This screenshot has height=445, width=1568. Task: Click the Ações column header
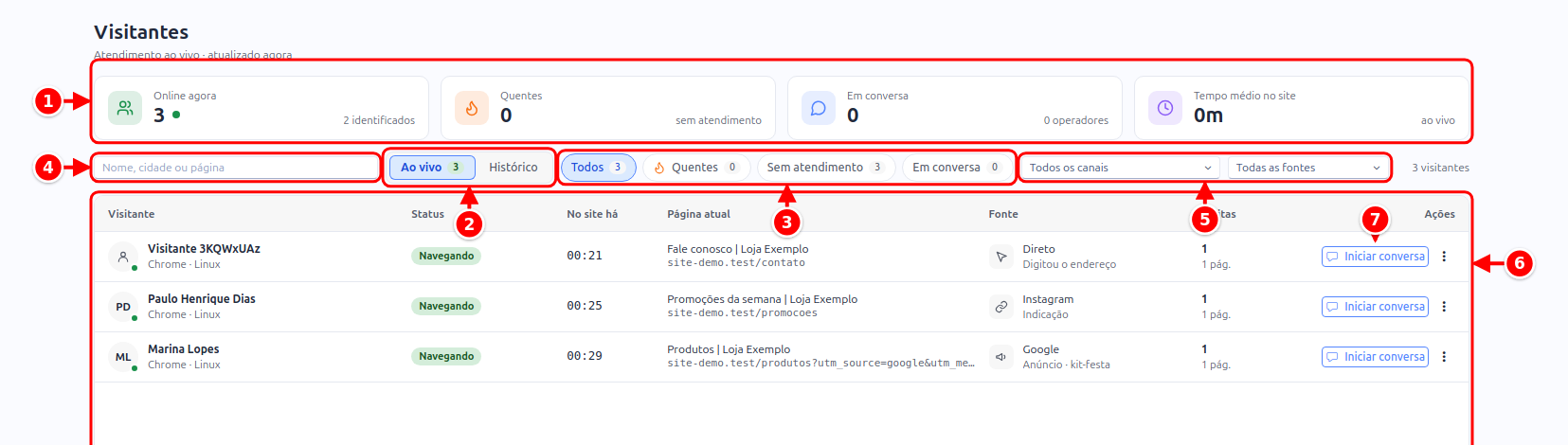[x=1439, y=214]
